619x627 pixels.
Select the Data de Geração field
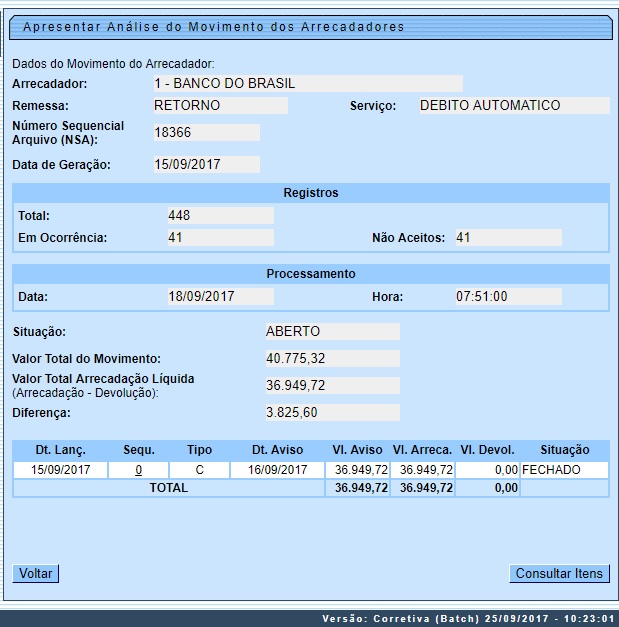206,165
